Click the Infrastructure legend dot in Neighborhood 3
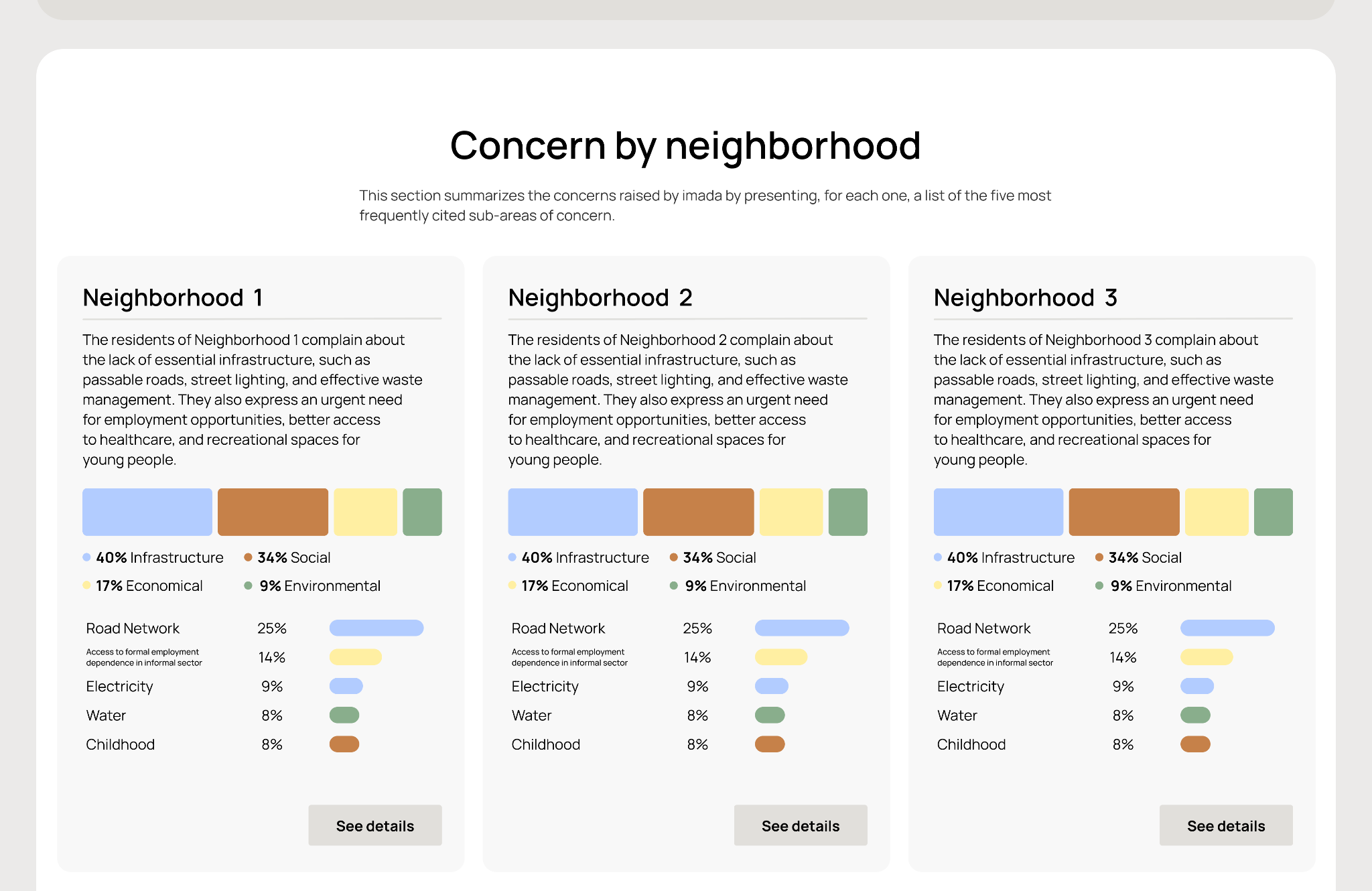 938,557
